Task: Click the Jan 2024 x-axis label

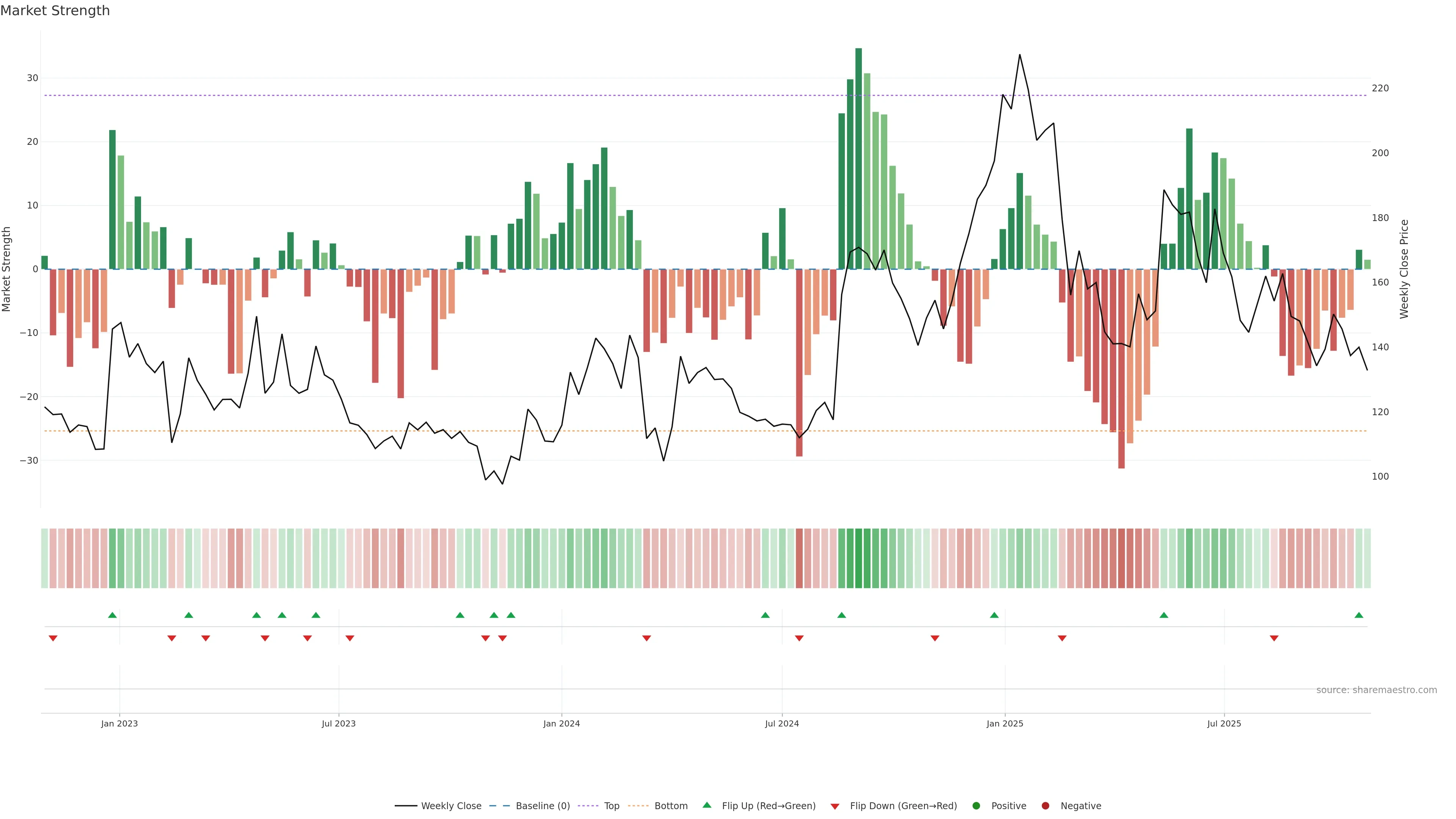Action: [561, 723]
